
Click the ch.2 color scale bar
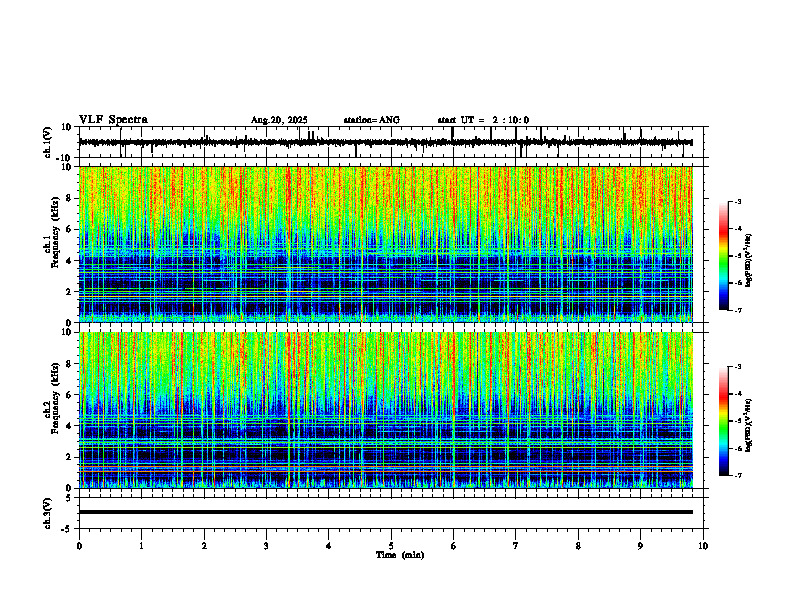click(x=723, y=421)
